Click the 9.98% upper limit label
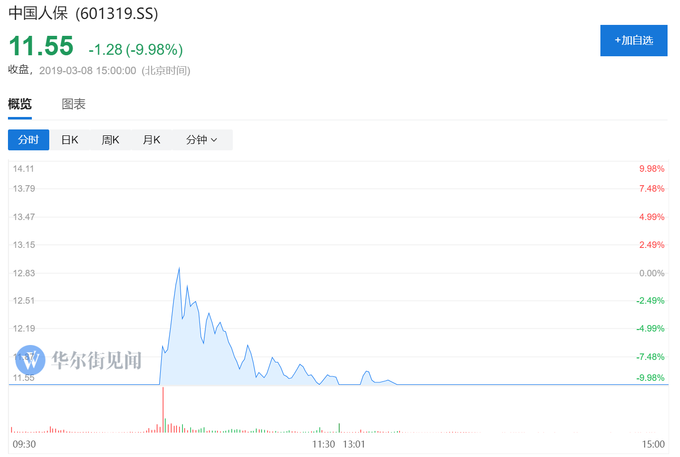Screen dimensions: 680x457 651,168
